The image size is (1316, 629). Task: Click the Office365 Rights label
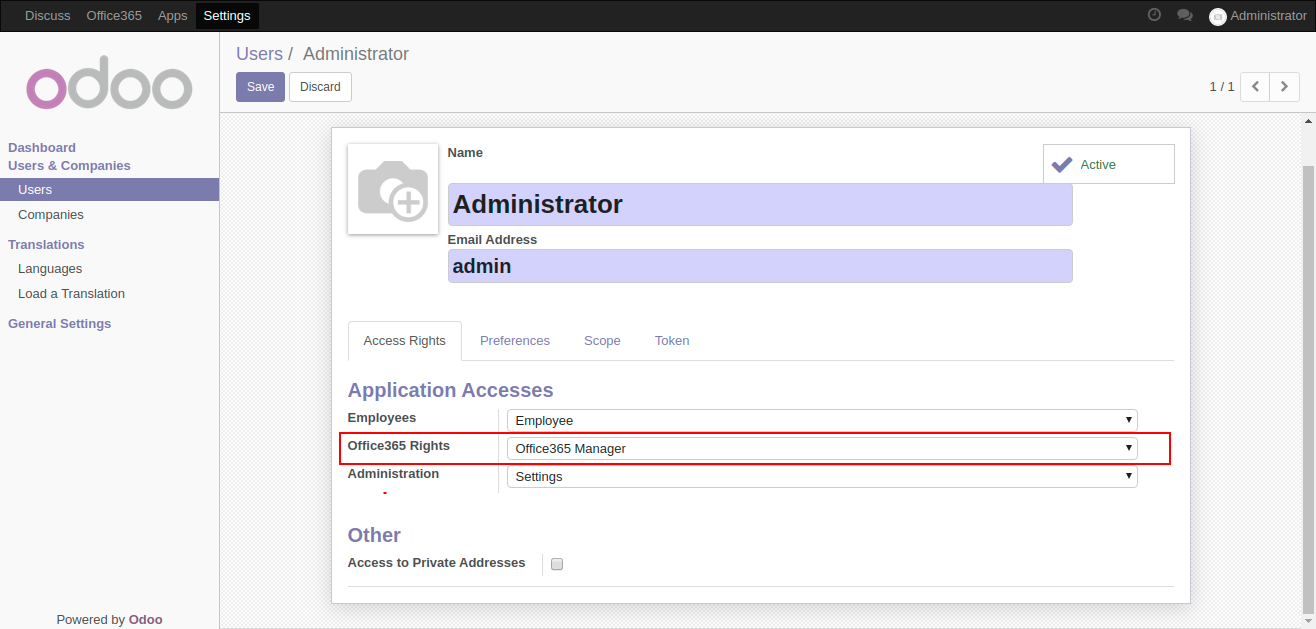[x=398, y=446]
